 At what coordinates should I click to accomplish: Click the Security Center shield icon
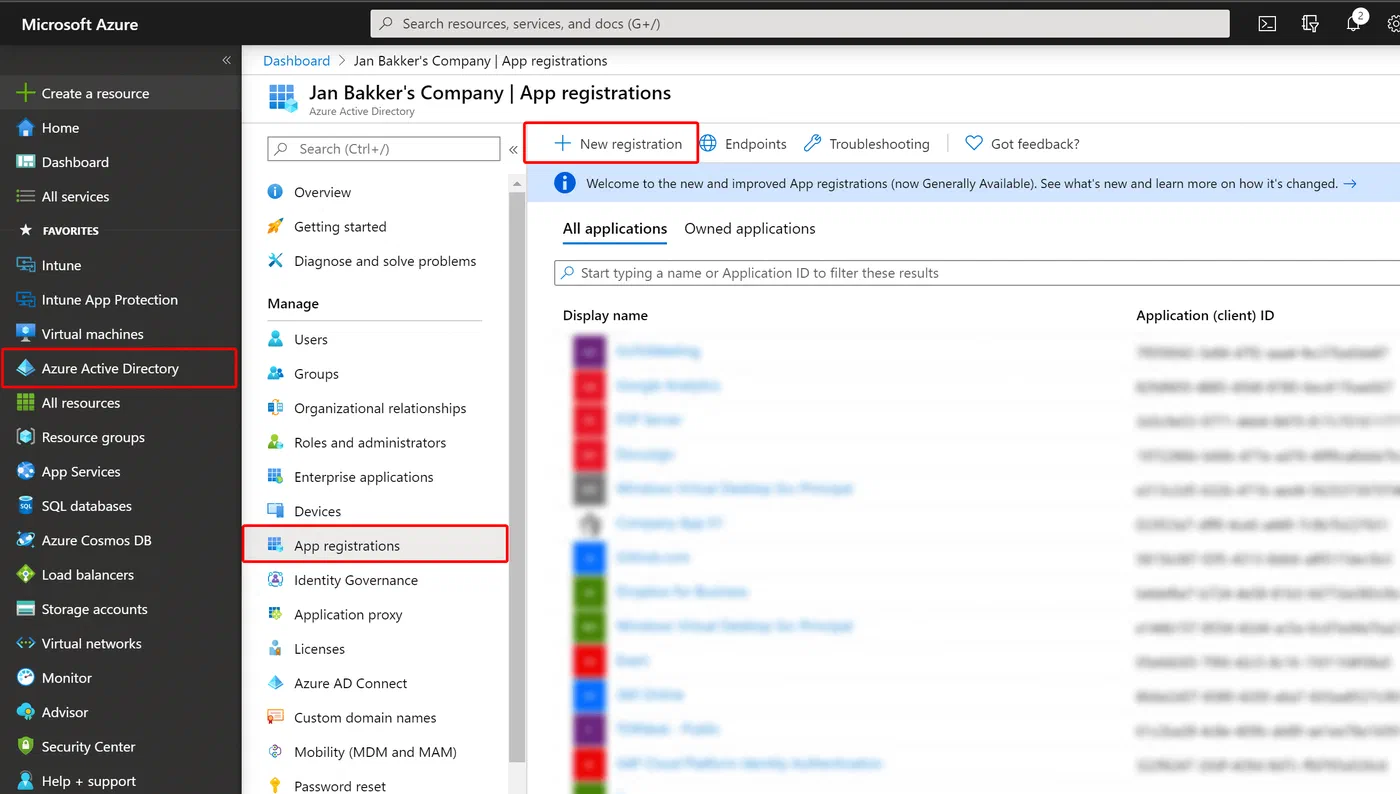pos(25,747)
